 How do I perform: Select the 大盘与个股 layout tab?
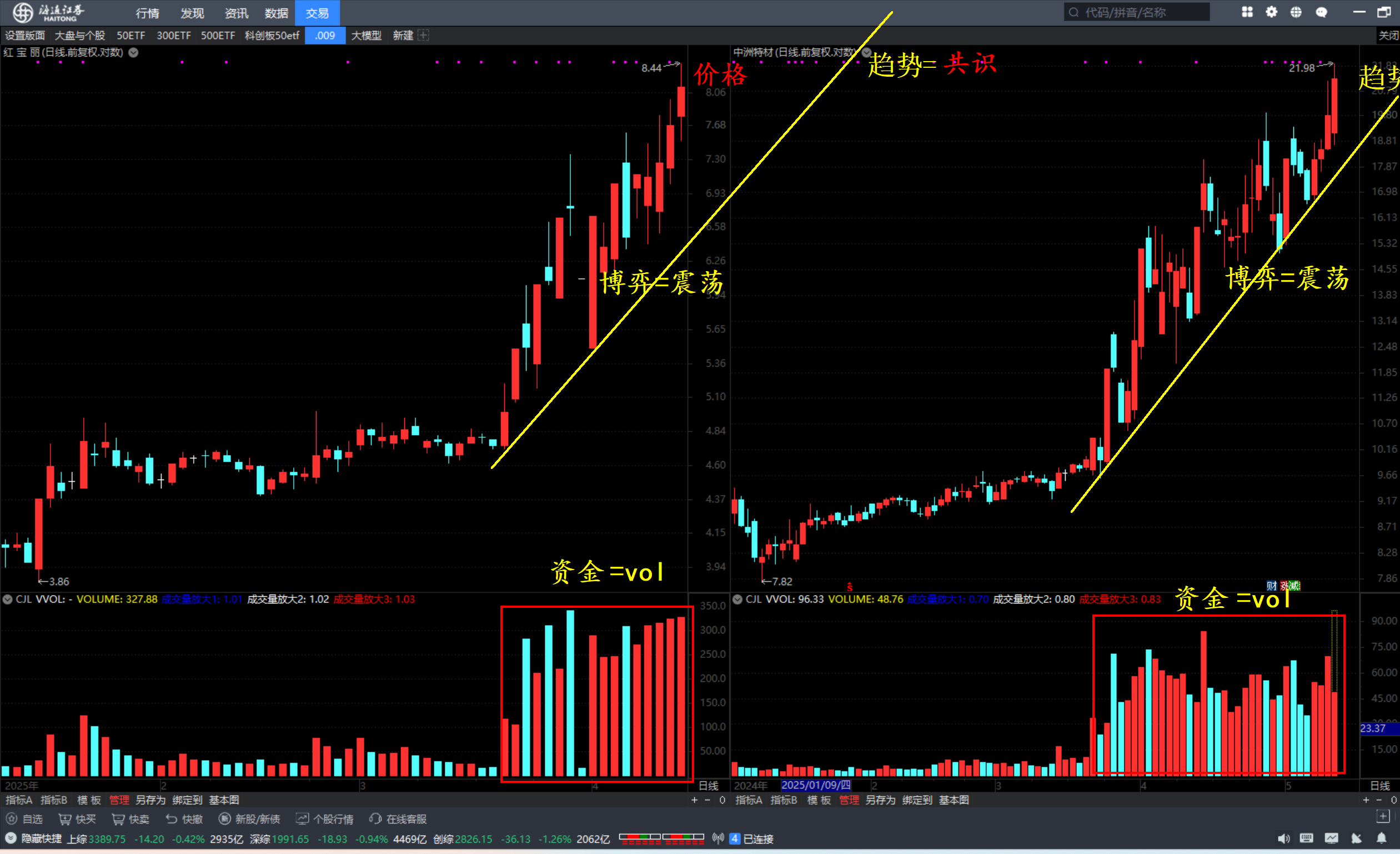[80, 35]
